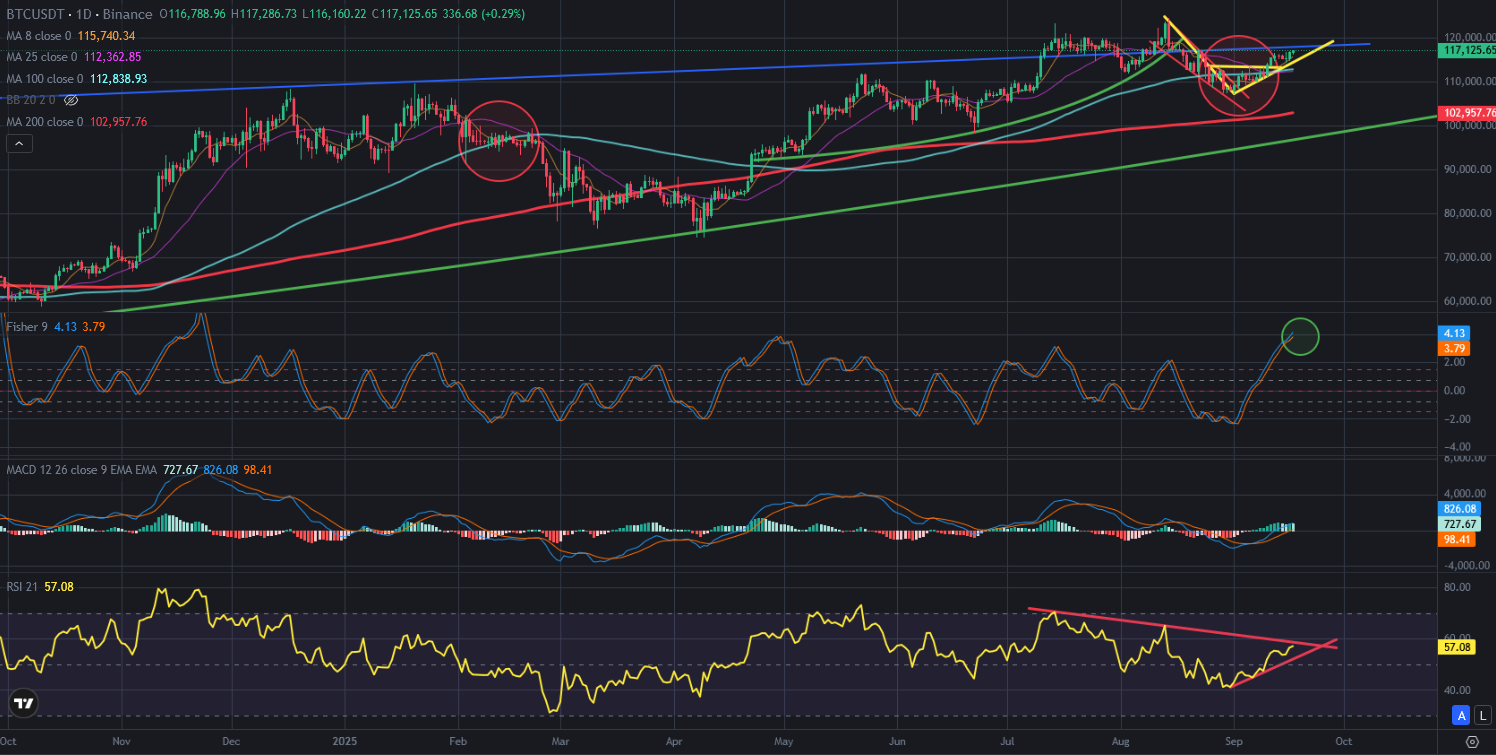This screenshot has height=755, width=1496.
Task: Click the May label on the time axis
Action: coord(783,742)
